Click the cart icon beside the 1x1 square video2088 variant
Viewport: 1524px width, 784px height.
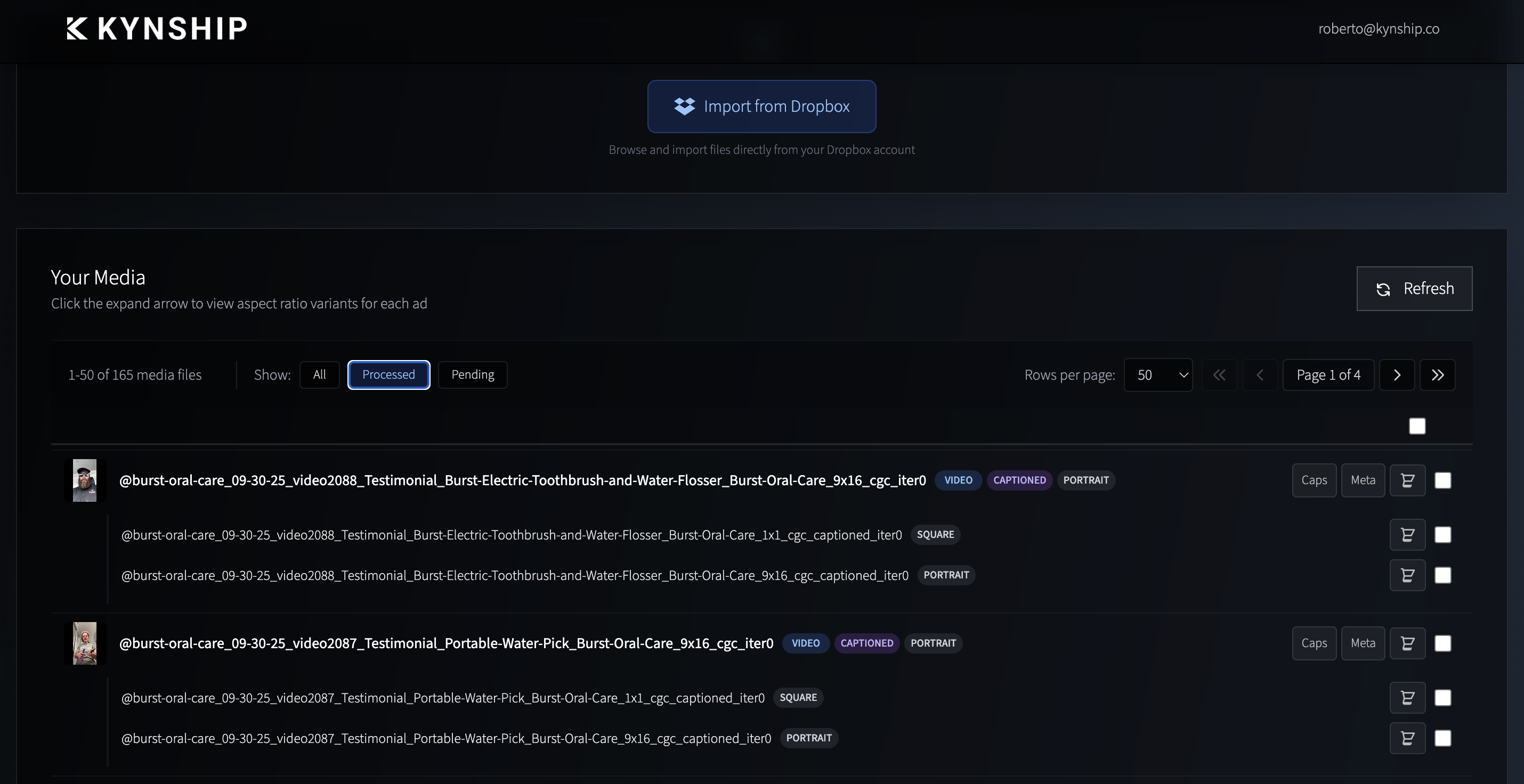(x=1407, y=535)
